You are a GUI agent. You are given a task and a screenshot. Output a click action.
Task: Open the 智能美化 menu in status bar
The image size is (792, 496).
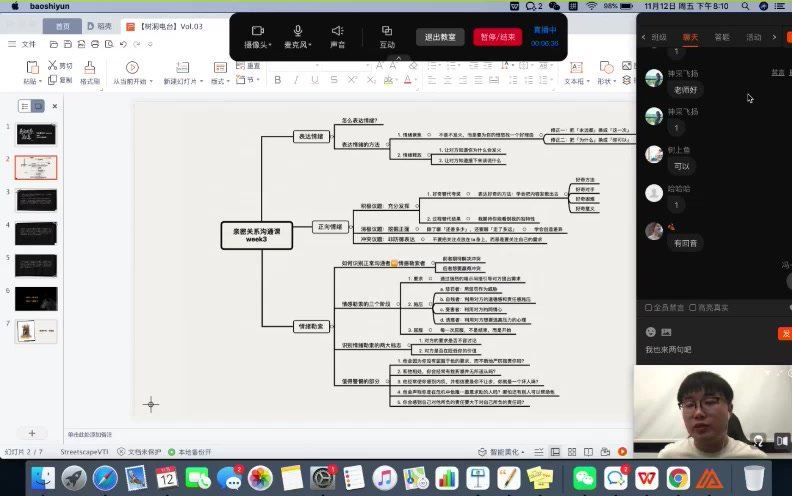pyautogui.click(x=501, y=452)
